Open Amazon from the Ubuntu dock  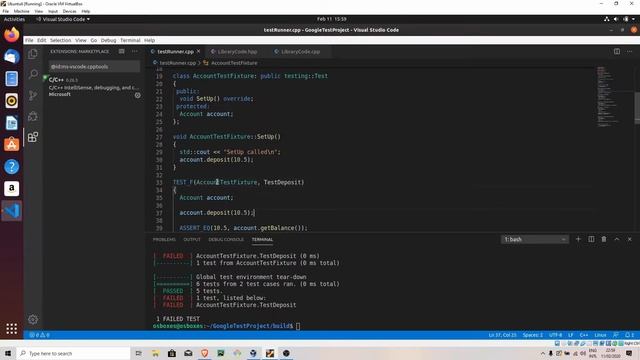pyautogui.click(x=11, y=189)
